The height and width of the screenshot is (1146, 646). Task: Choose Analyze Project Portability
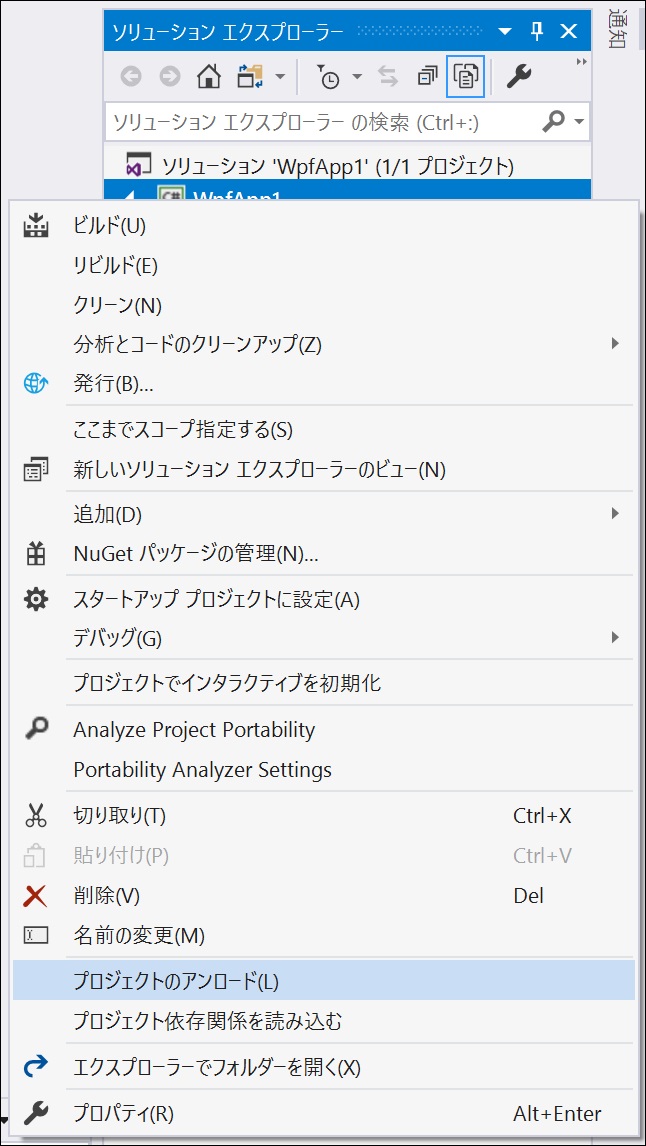(323, 729)
